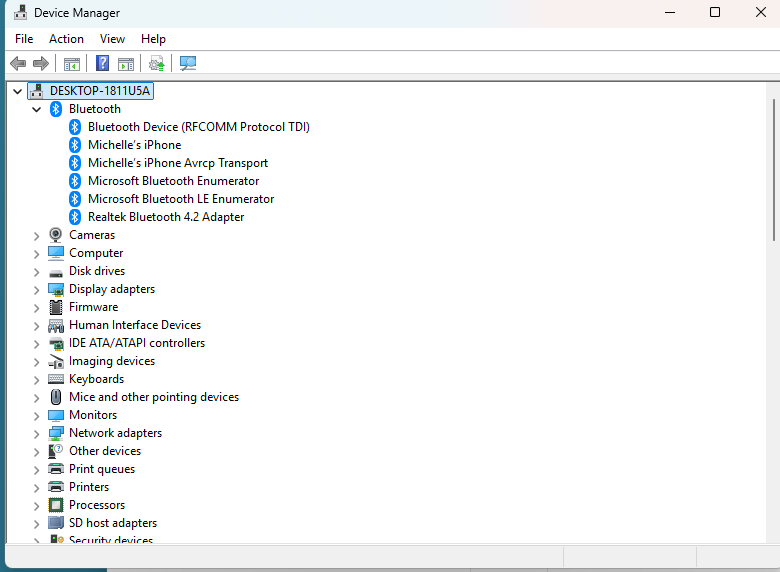Viewport: 780px width, 572px height.
Task: Click the Human Interface Devices icon
Action: 56,325
